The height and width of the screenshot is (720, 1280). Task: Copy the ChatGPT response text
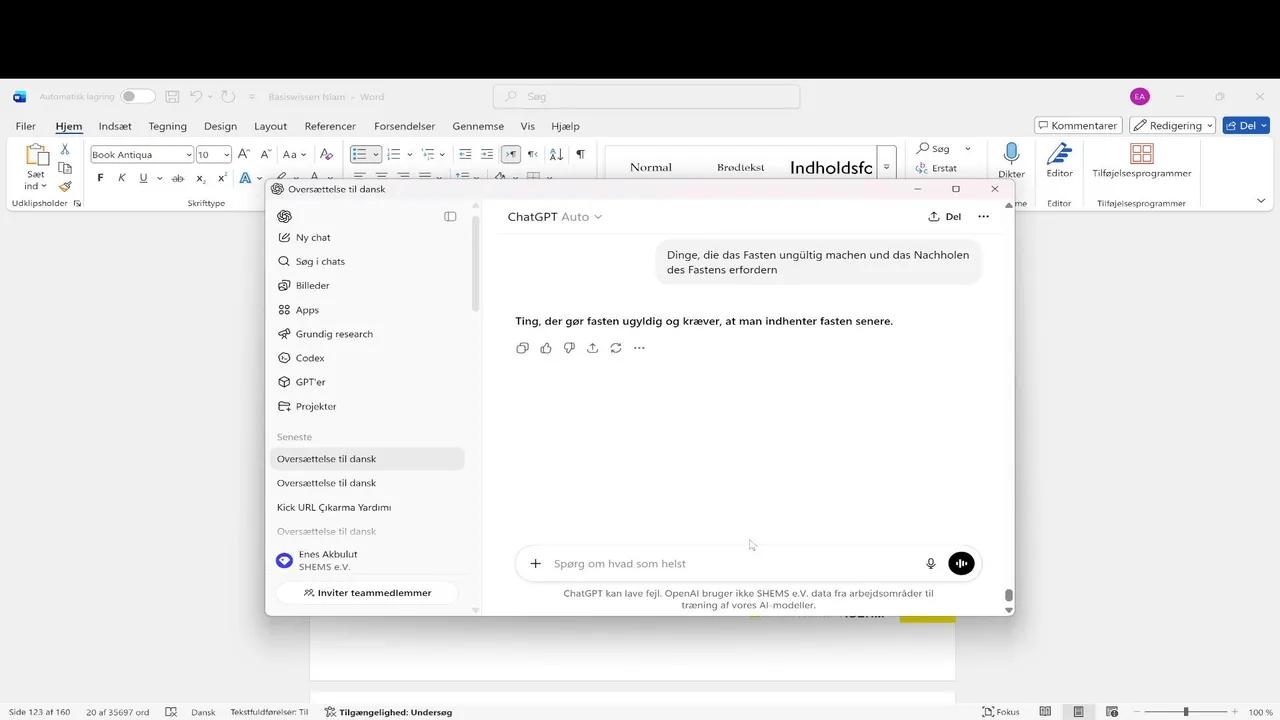[x=522, y=348]
